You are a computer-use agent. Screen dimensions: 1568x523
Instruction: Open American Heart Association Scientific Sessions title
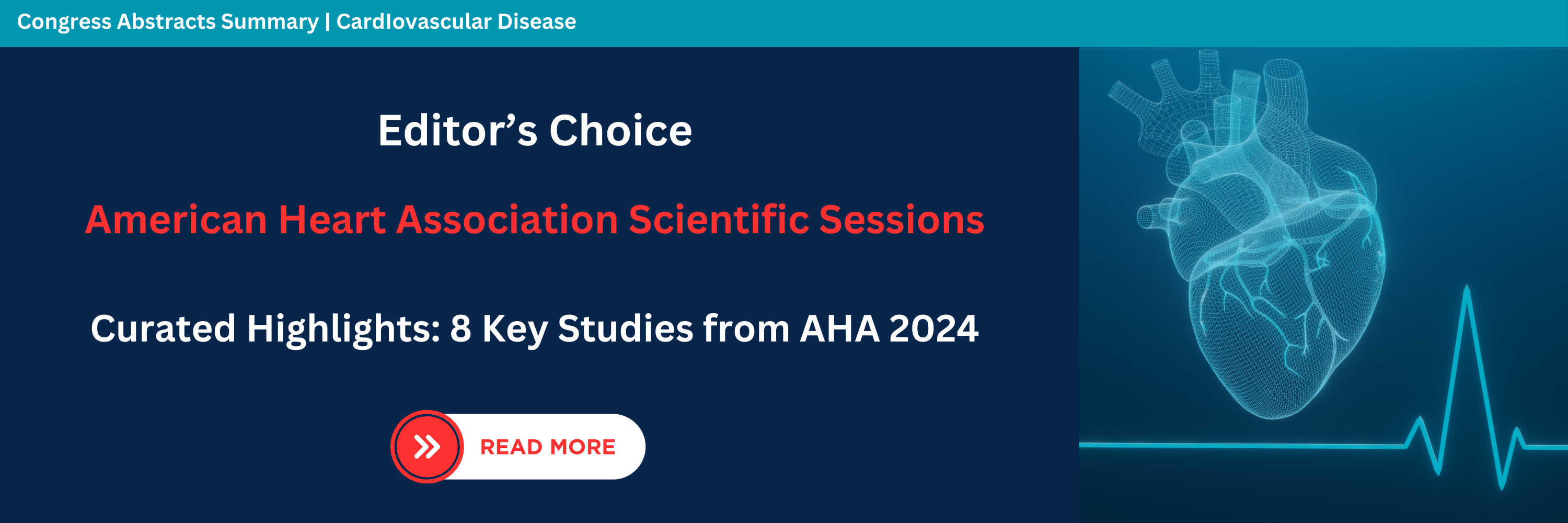[535, 219]
